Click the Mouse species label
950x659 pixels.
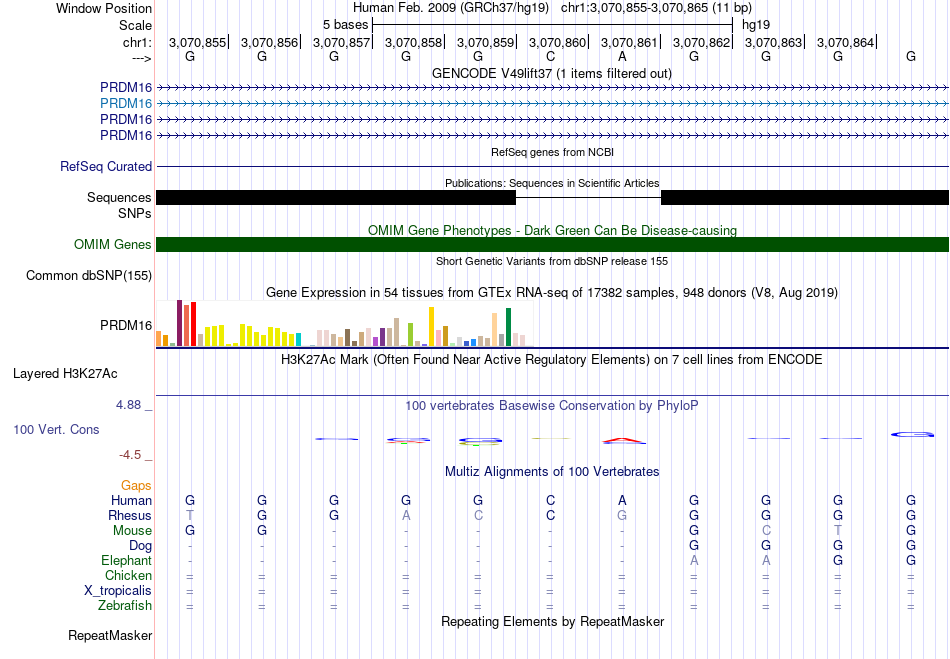(x=132, y=531)
